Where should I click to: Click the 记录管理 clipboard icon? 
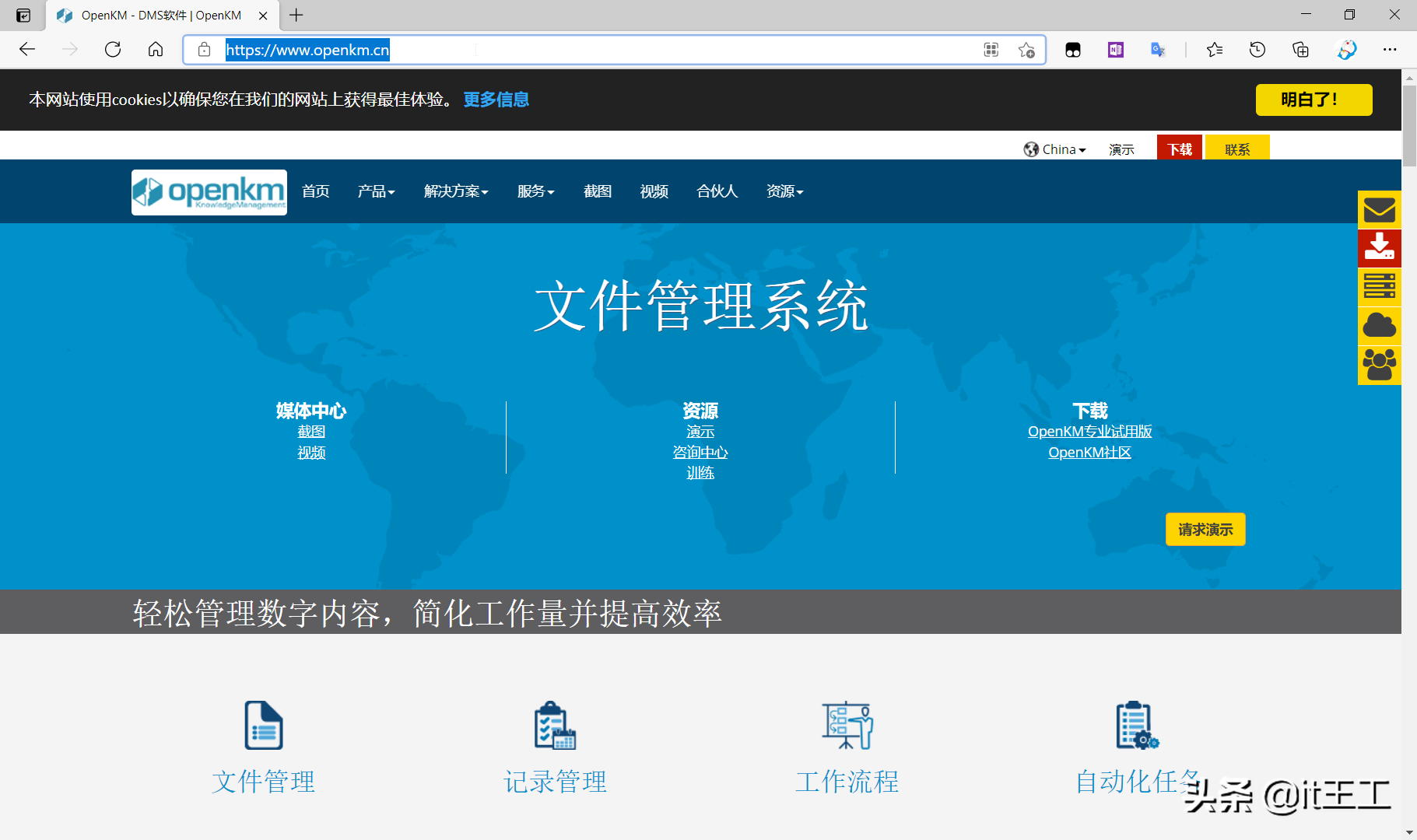click(555, 725)
